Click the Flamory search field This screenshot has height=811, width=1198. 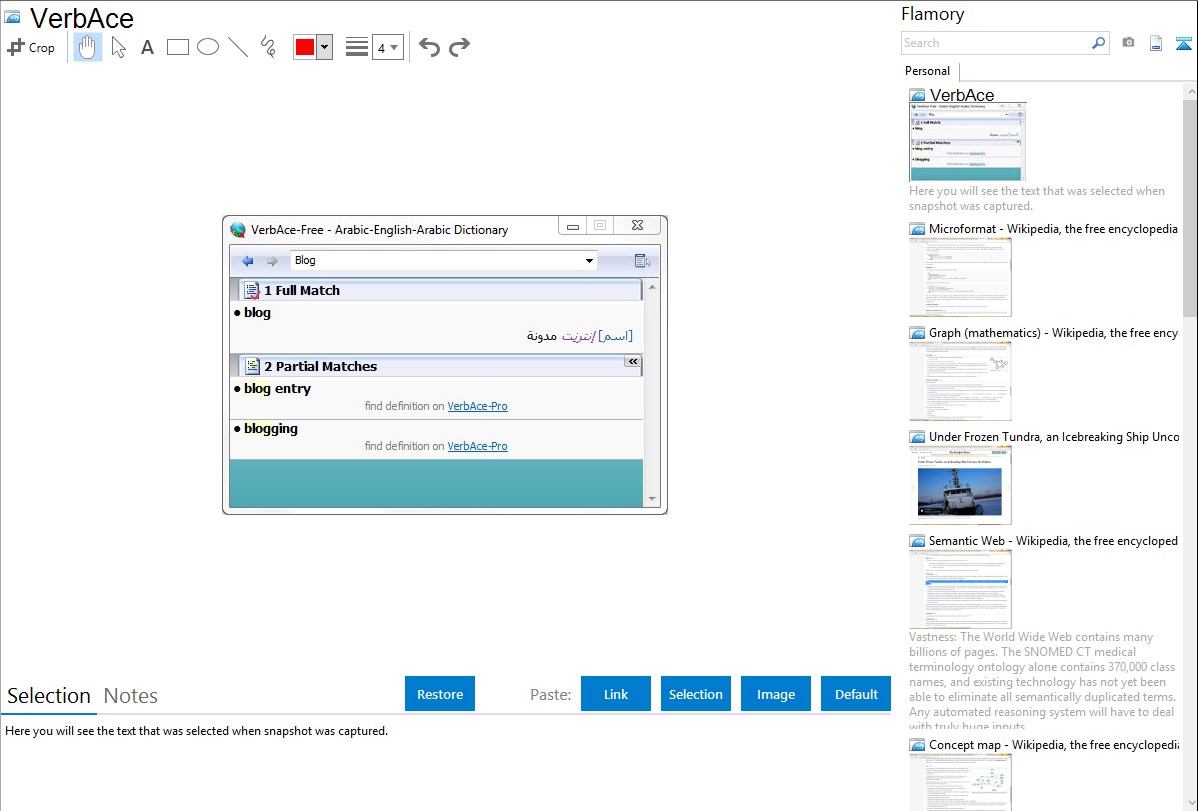point(996,43)
